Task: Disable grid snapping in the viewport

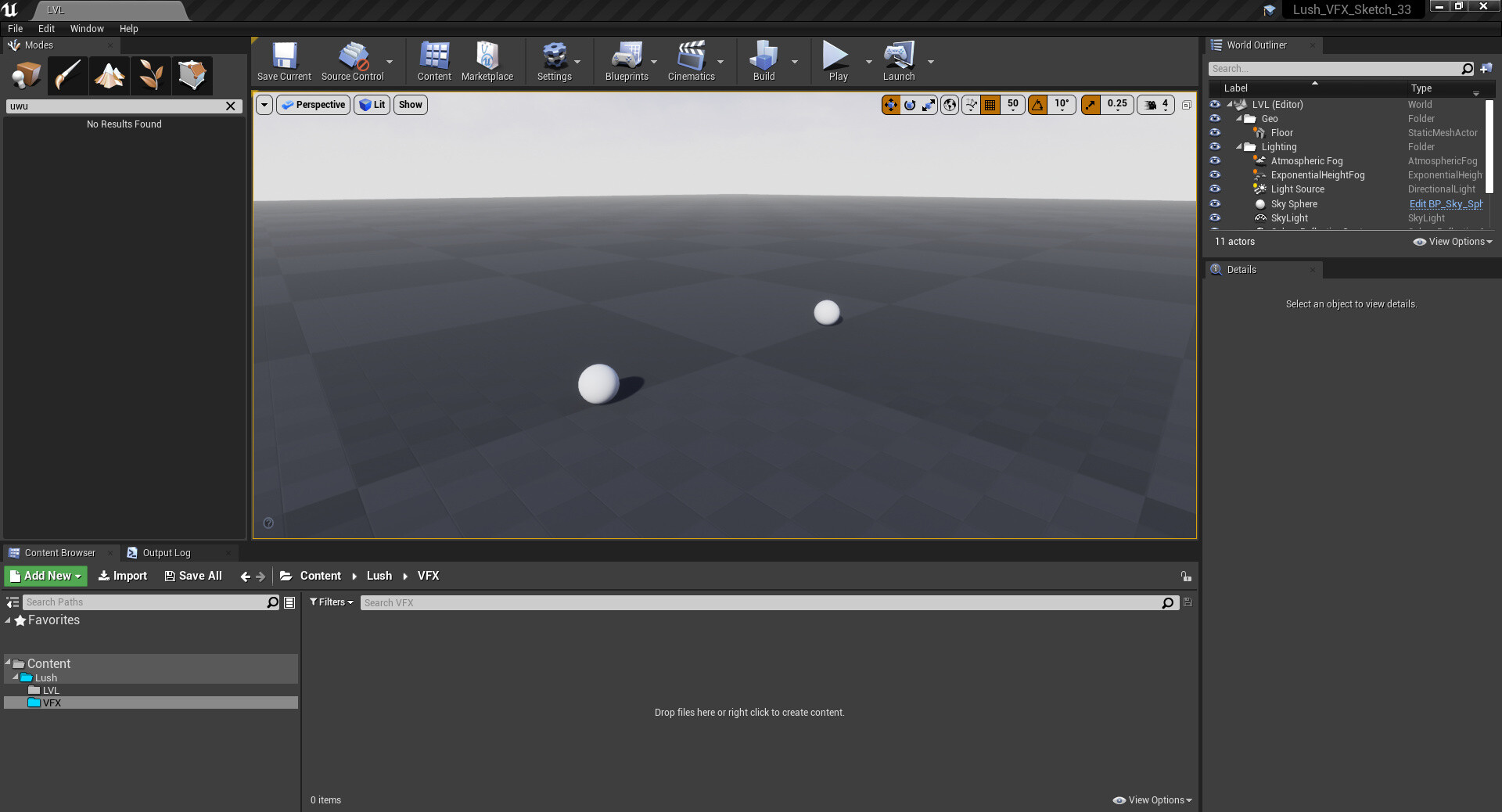Action: point(990,104)
